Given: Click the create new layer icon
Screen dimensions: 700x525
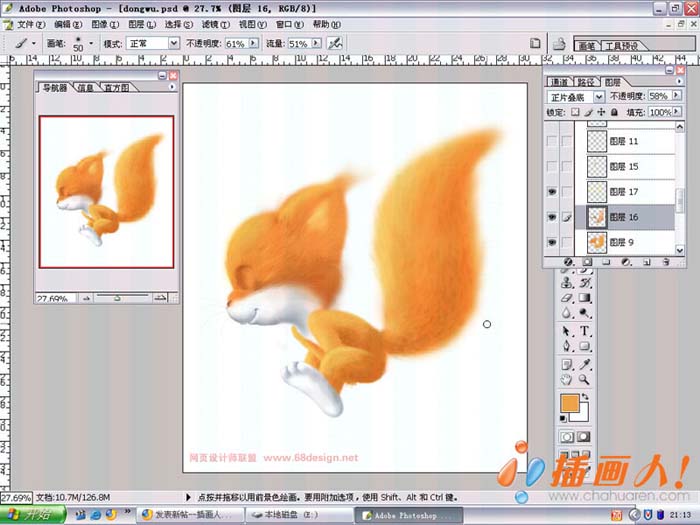Looking at the screenshot, I should (646, 262).
